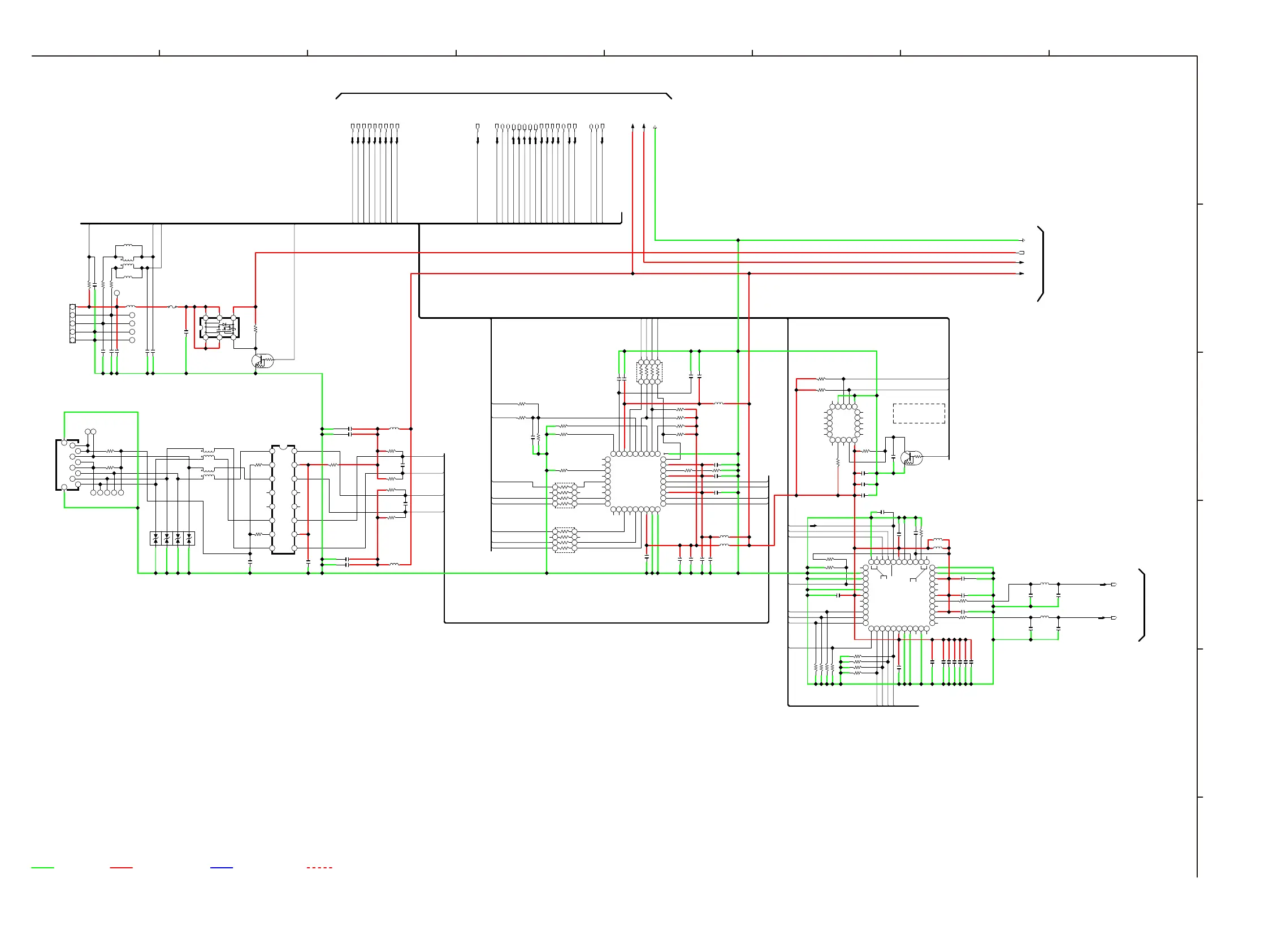This screenshot has height=952, width=1282.
Task: Select the dashed rectangle outline box
Action: (919, 414)
